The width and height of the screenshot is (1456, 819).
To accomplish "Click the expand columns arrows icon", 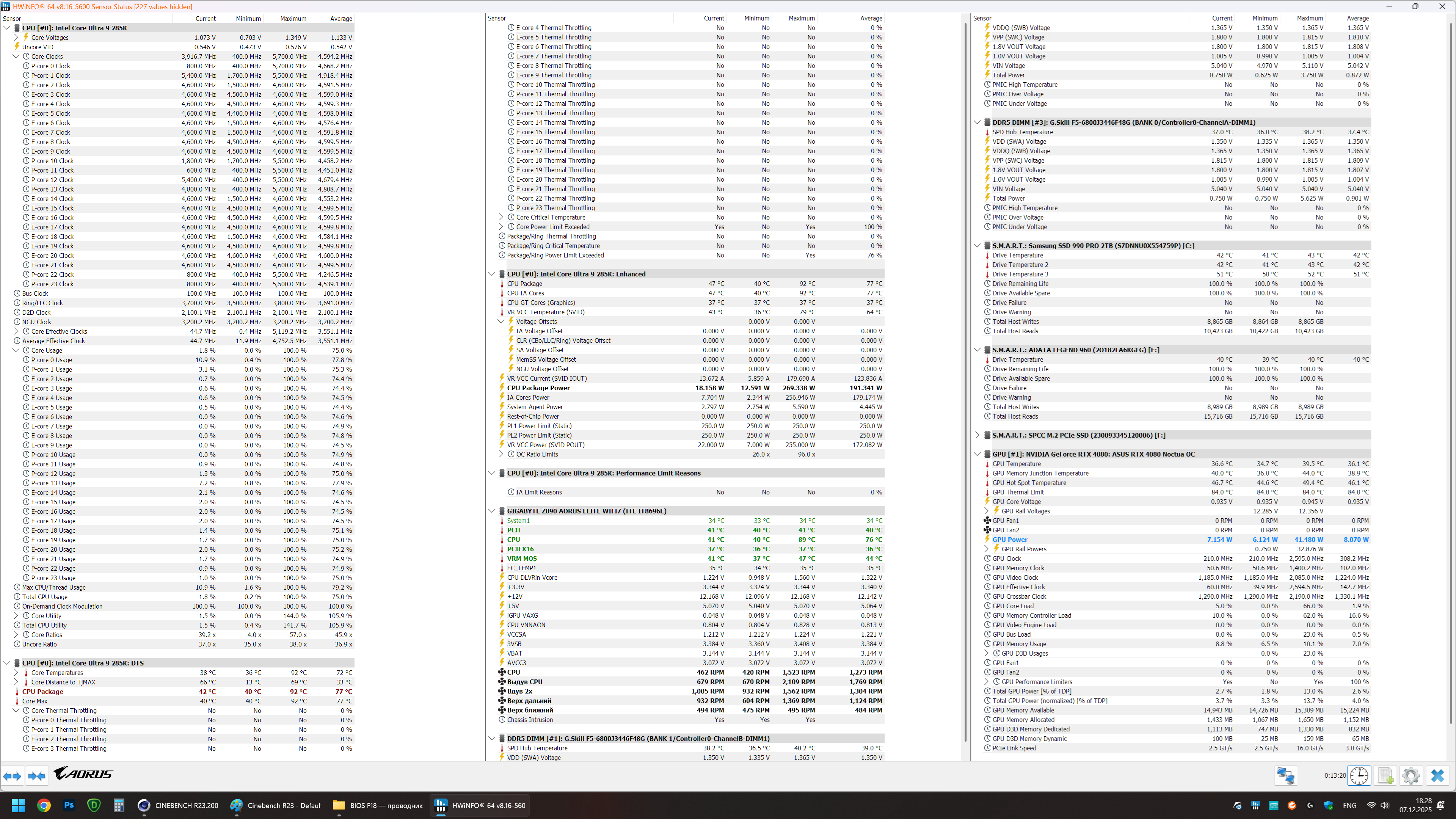I will coord(13,776).
